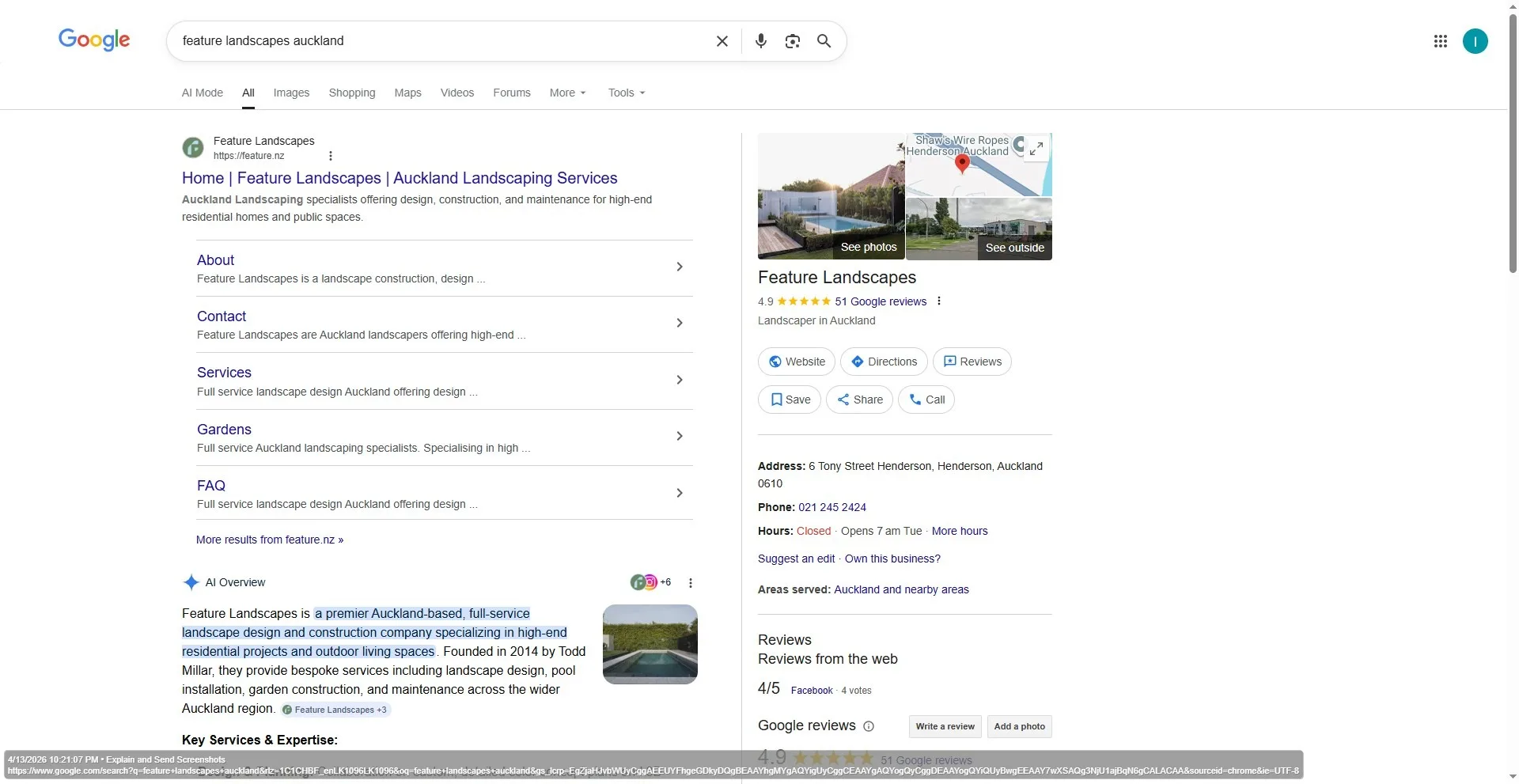Select the All results tab
The width and height of the screenshot is (1519, 784).
coord(248,93)
